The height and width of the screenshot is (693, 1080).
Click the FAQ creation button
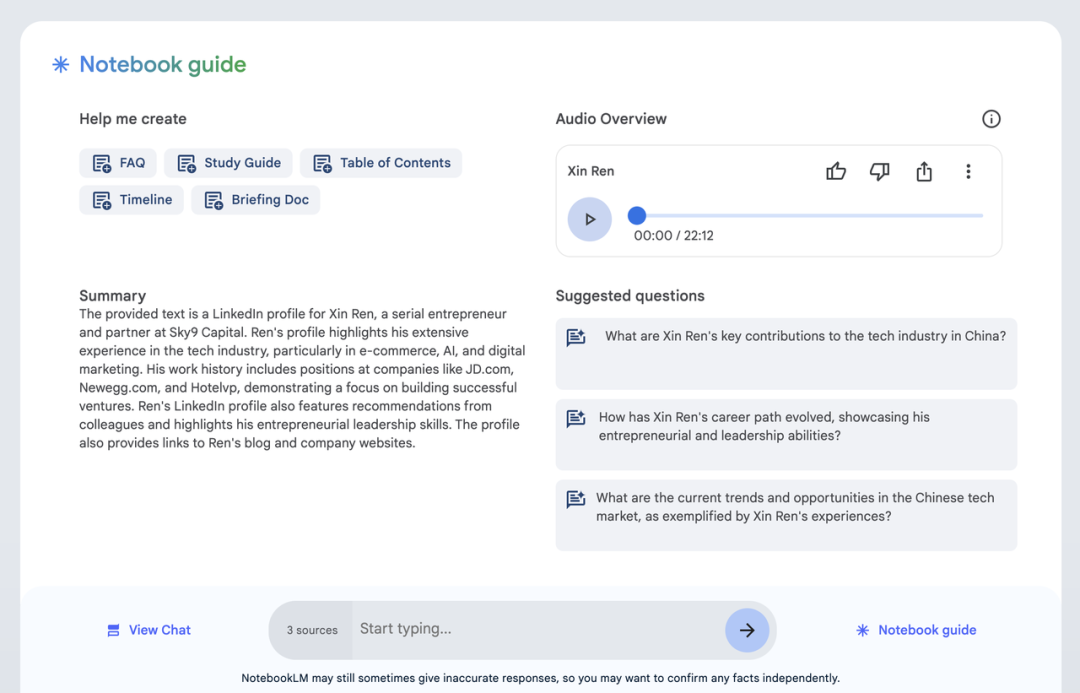click(118, 163)
